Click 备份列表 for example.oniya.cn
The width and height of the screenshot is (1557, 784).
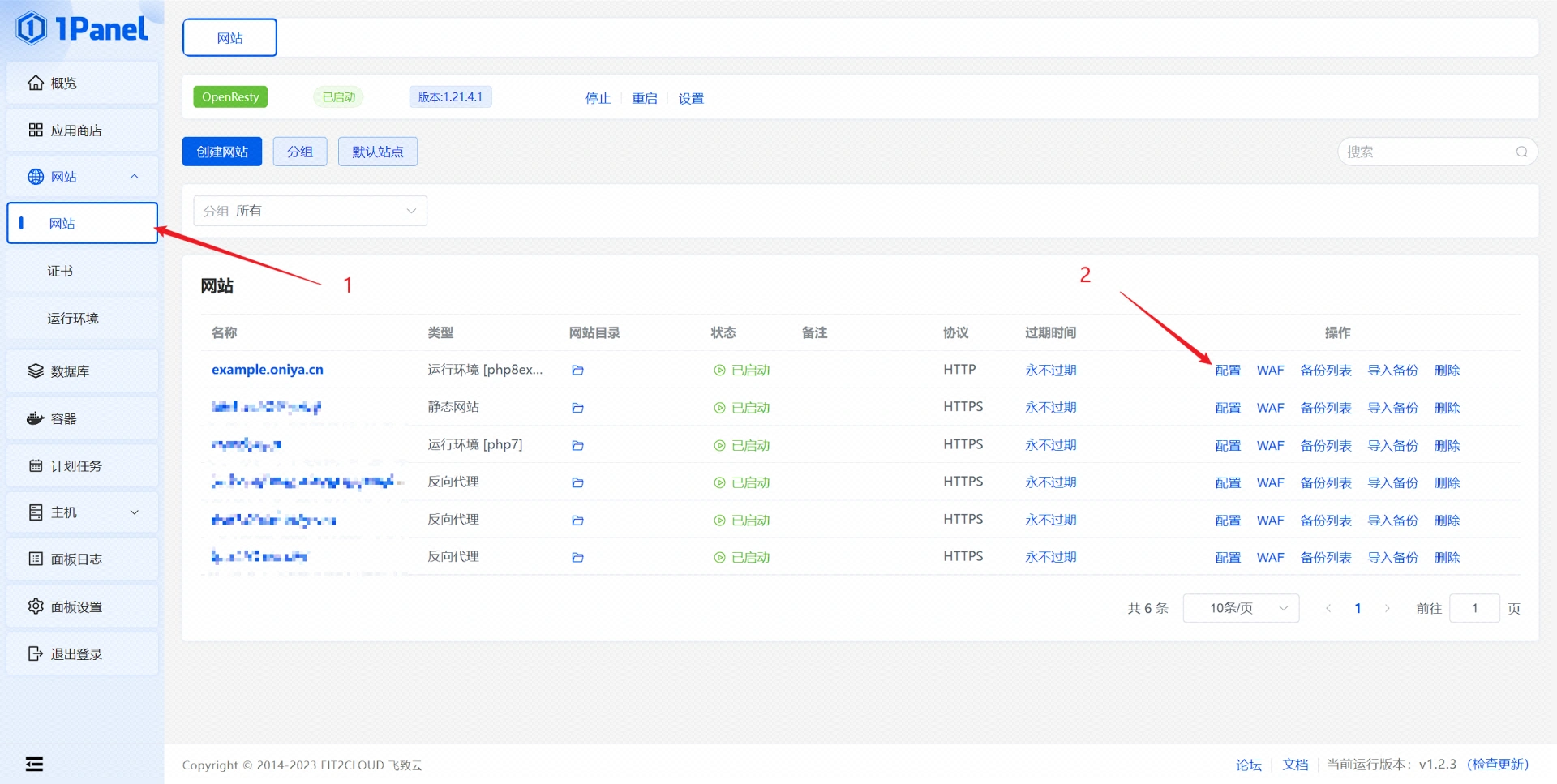point(1326,371)
